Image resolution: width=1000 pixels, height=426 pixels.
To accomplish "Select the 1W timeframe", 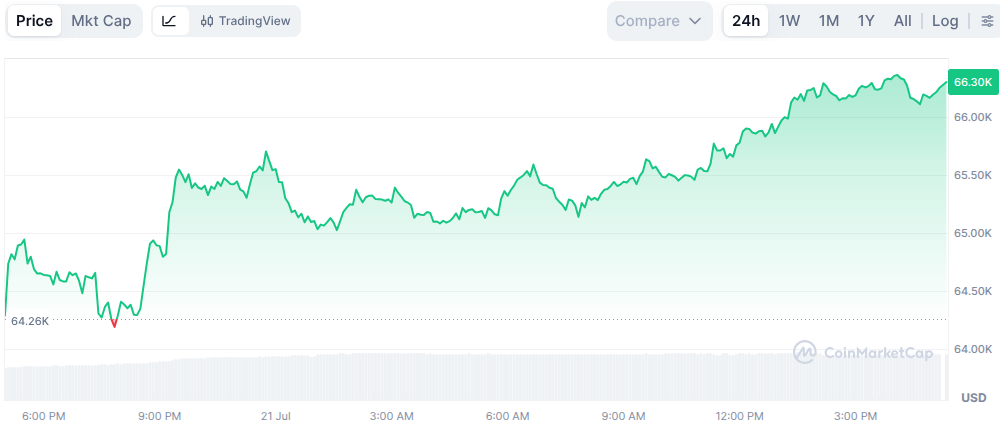I will click(789, 21).
